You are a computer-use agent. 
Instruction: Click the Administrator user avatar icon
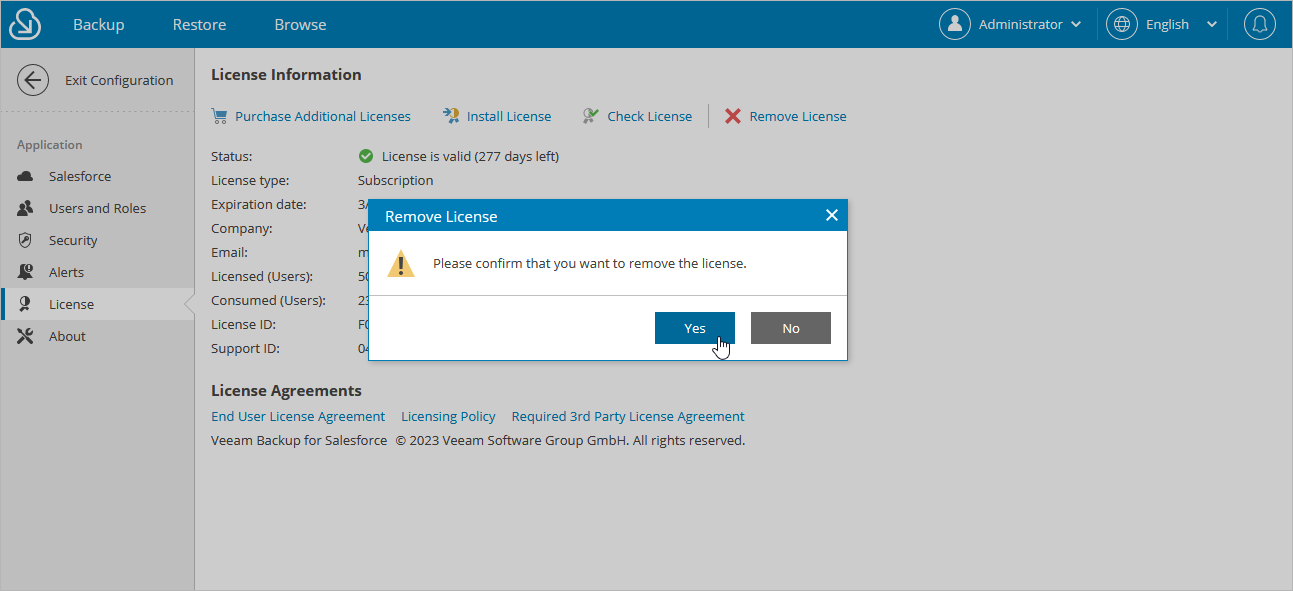955,24
